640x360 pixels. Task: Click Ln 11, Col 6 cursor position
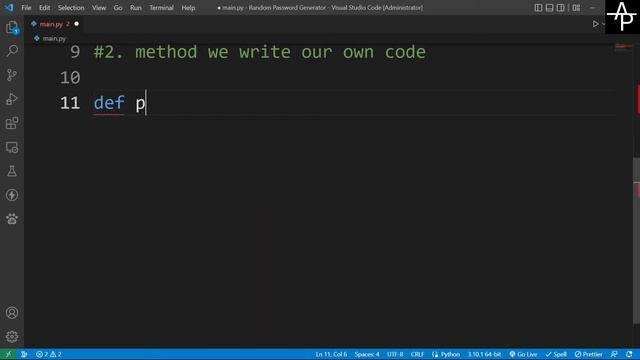331,354
